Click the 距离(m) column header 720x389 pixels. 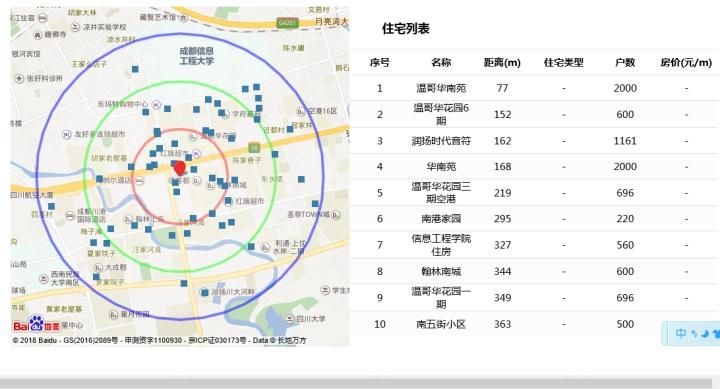pos(502,62)
